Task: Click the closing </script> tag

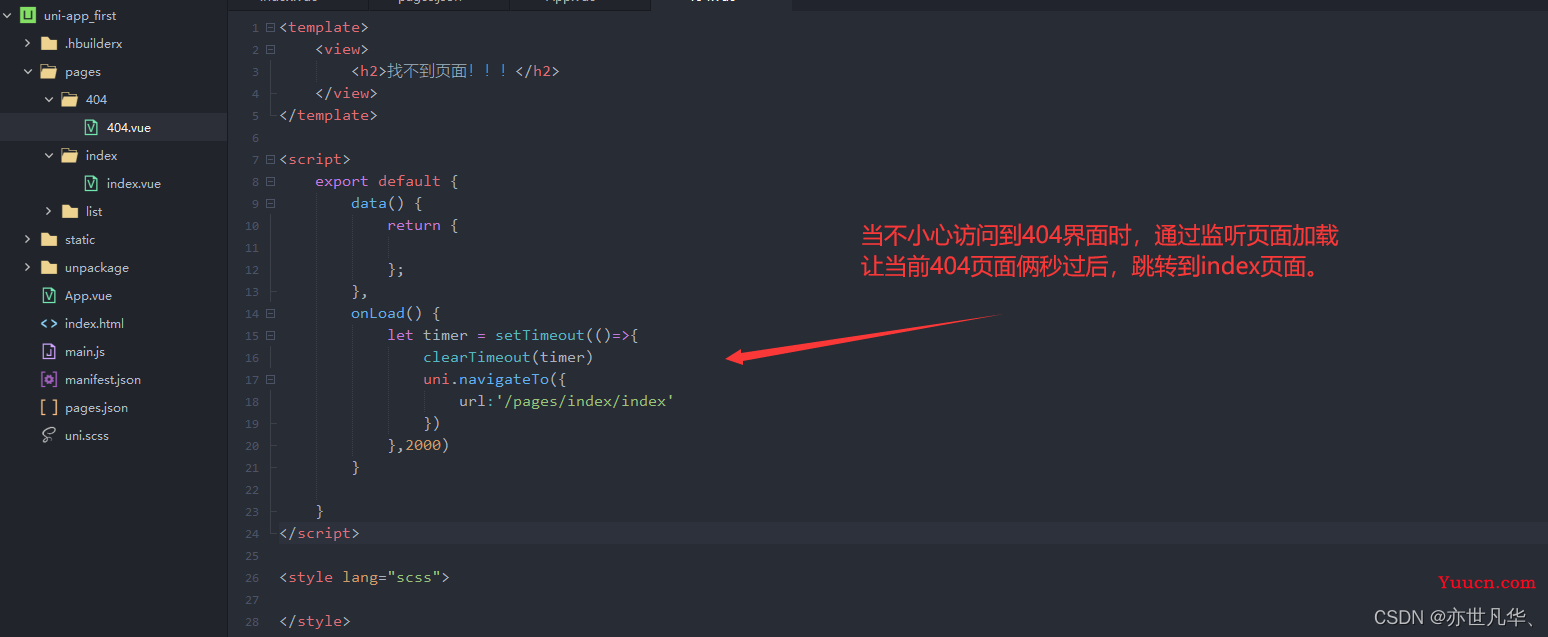Action: 319,534
